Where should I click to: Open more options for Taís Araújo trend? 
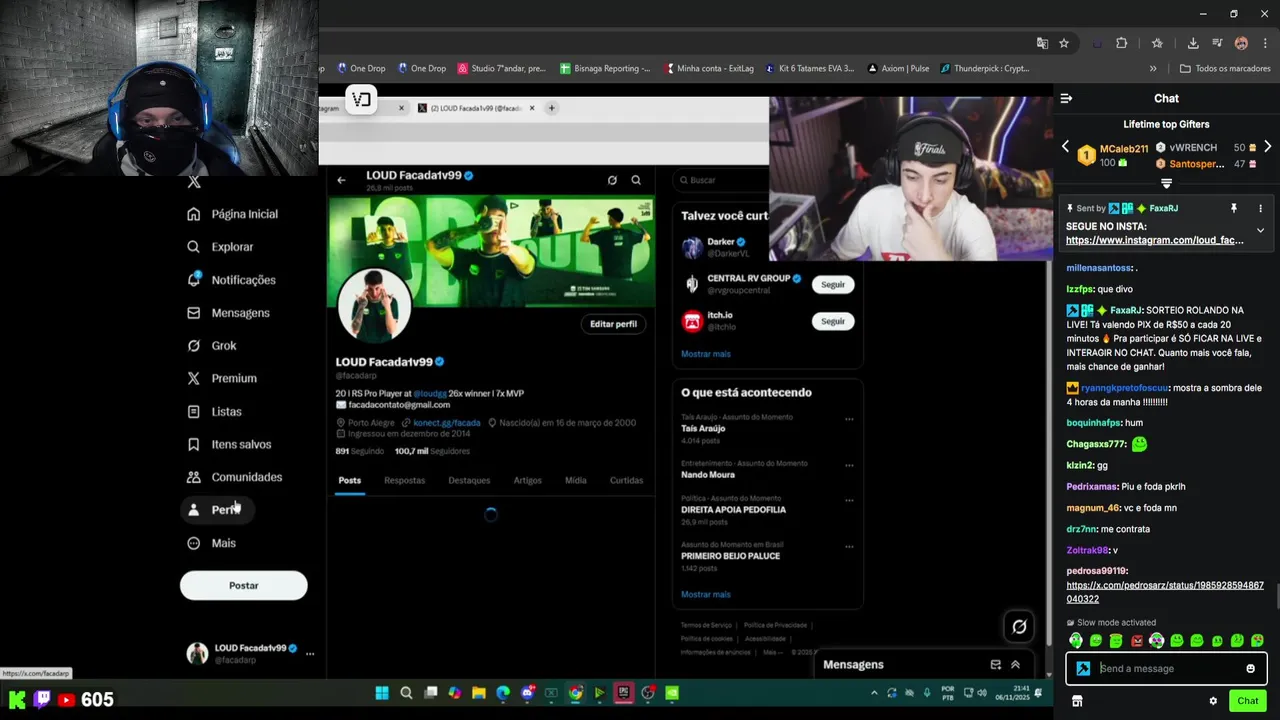pyautogui.click(x=849, y=419)
